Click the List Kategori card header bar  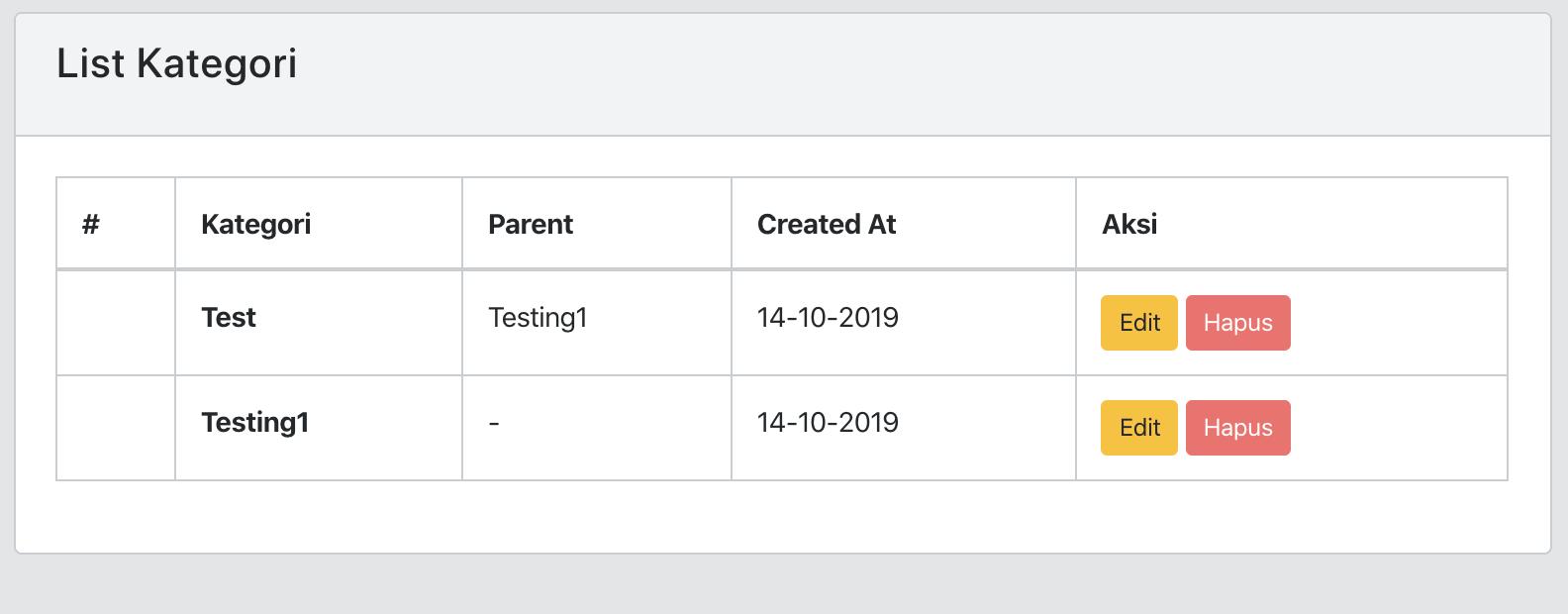click(x=783, y=75)
